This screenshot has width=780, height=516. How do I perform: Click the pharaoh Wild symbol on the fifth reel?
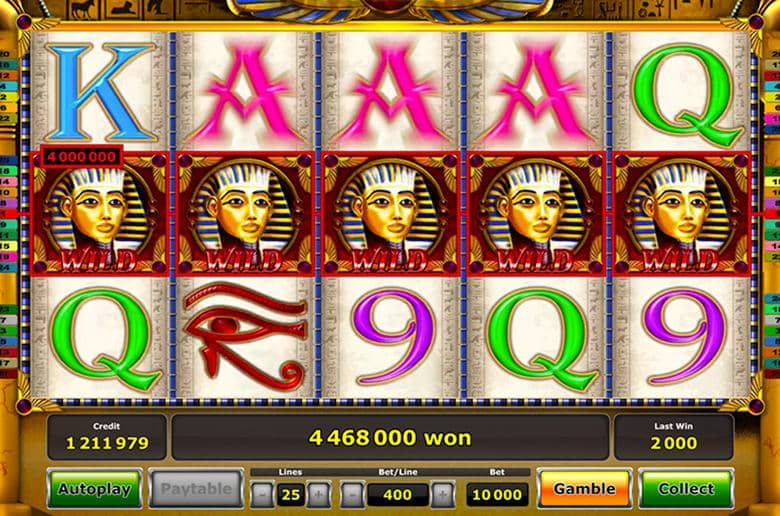coord(681,214)
